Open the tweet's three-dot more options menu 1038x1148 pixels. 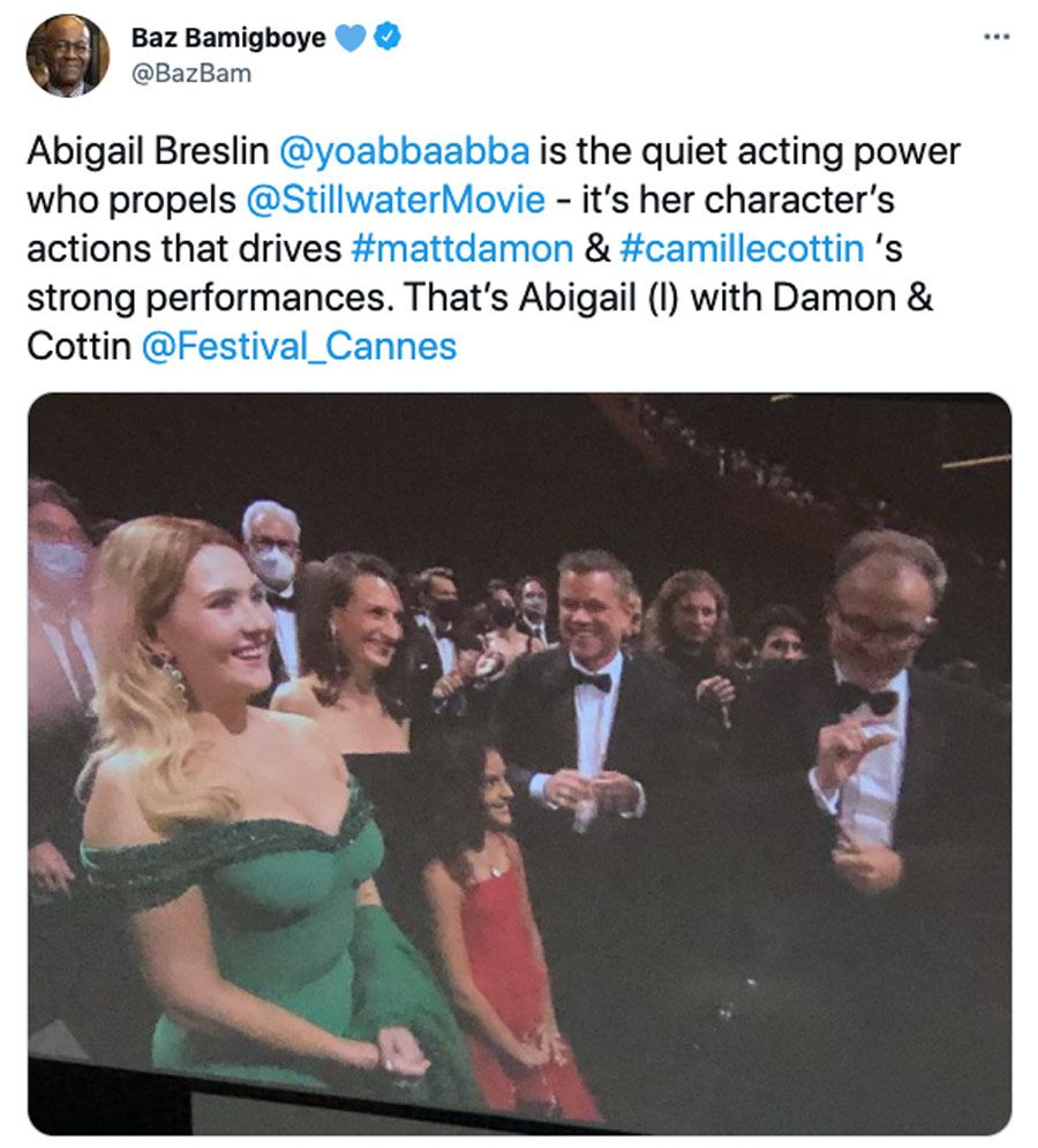point(996,38)
